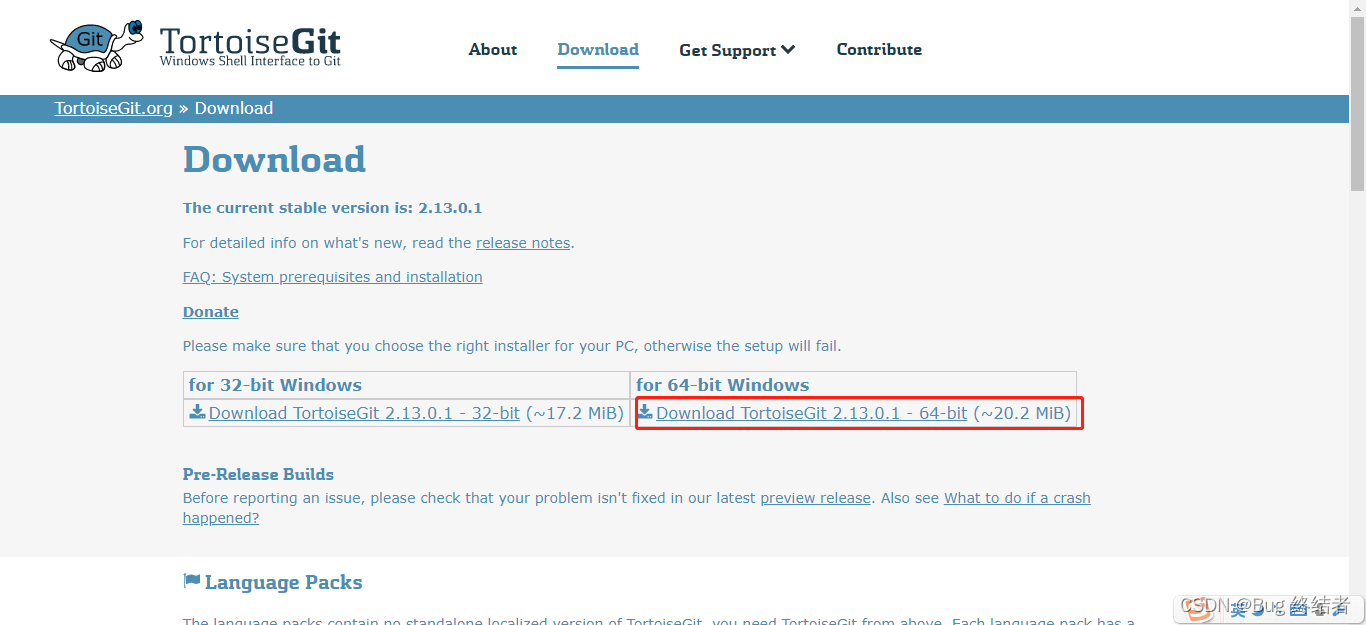Click the TortoiseGit.org breadcrumb link
The image size is (1366, 625).
click(114, 108)
